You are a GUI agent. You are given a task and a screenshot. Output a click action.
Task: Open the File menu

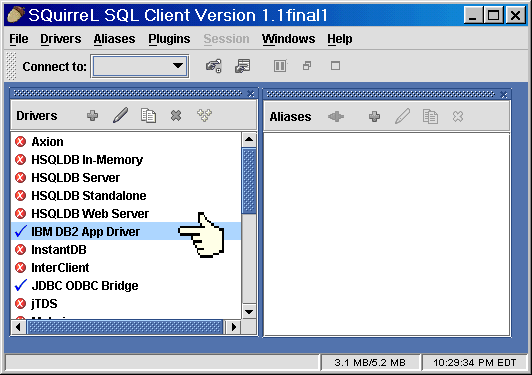19,39
